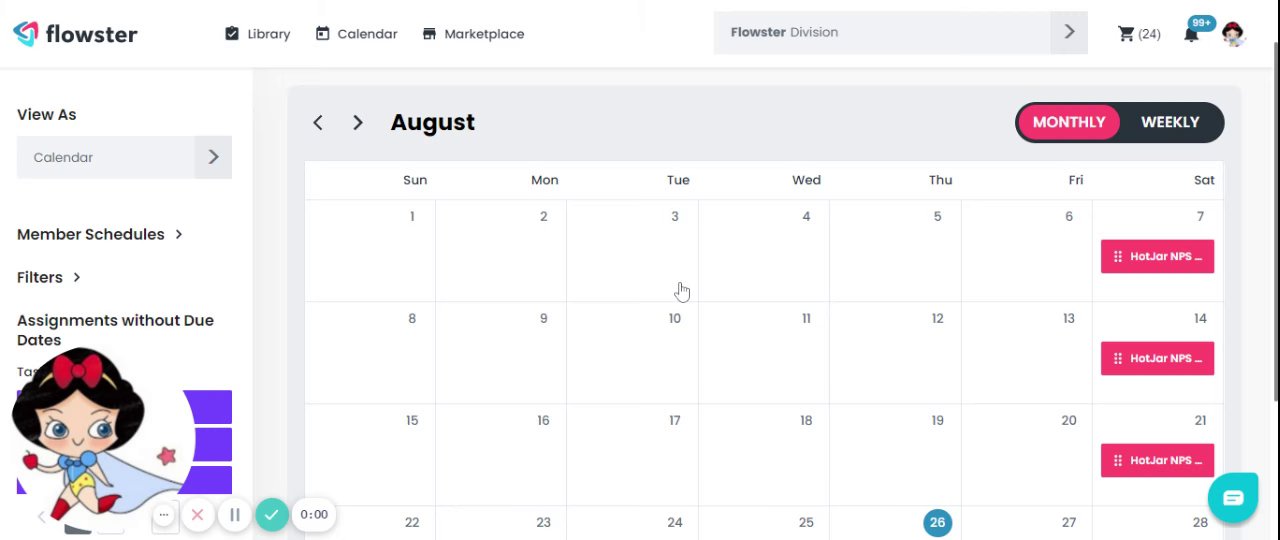Select today's date 26
Image resolution: width=1280 pixels, height=540 pixels.
pos(937,522)
